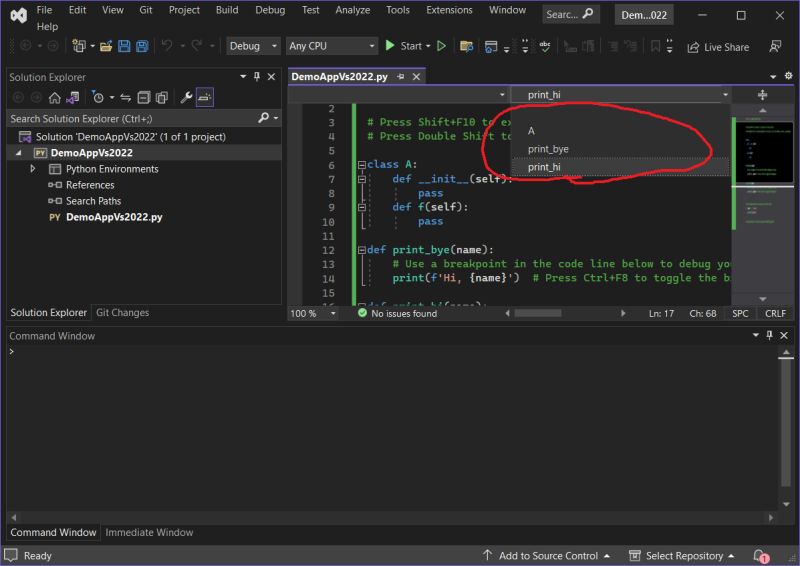
Task: Click the Live Share button
Action: pos(718,47)
